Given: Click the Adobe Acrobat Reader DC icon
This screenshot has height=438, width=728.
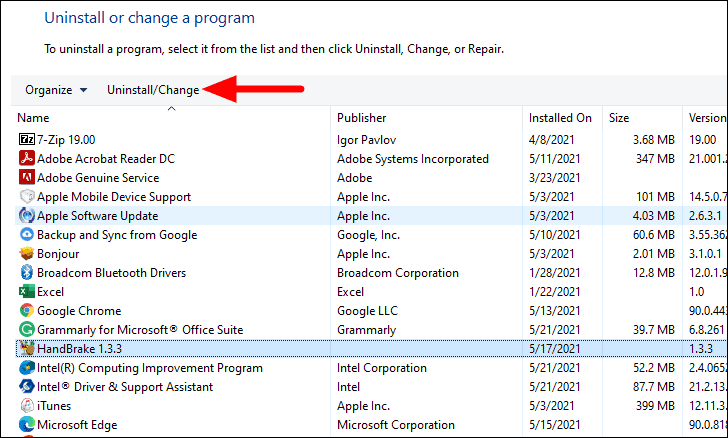Looking at the screenshot, I should click(26, 158).
